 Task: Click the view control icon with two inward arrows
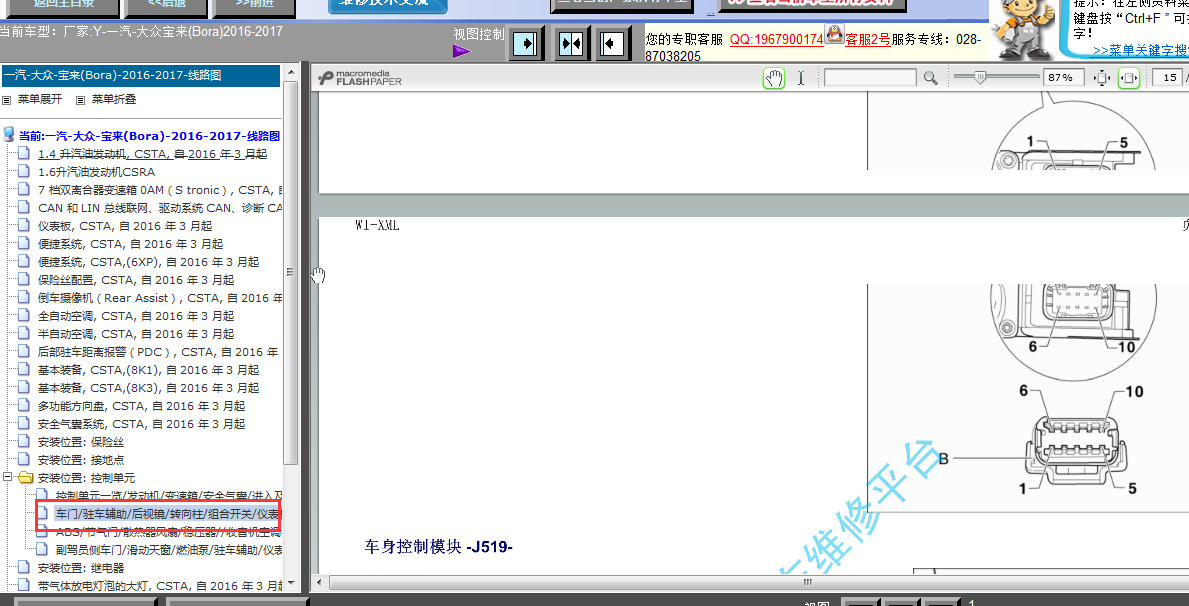pos(571,43)
